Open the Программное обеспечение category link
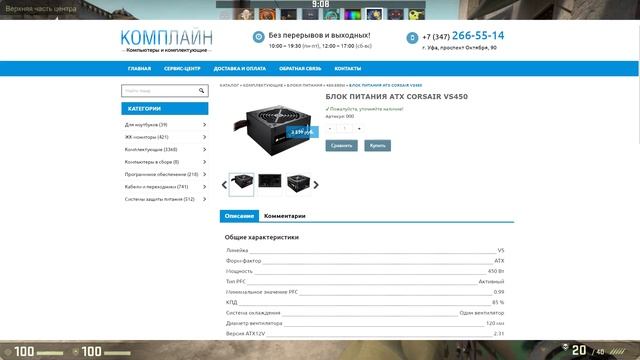Image resolution: width=640 pixels, height=360 pixels. tap(161, 174)
